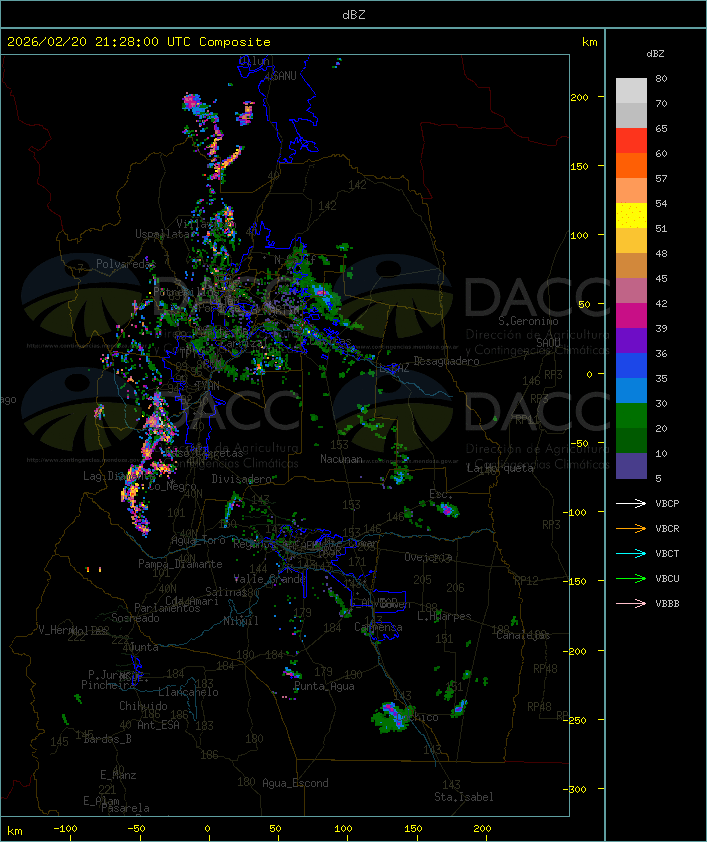Viewport: 707px width, 842px height.
Task: Click the Bardas_B place label
Action: click(x=107, y=739)
